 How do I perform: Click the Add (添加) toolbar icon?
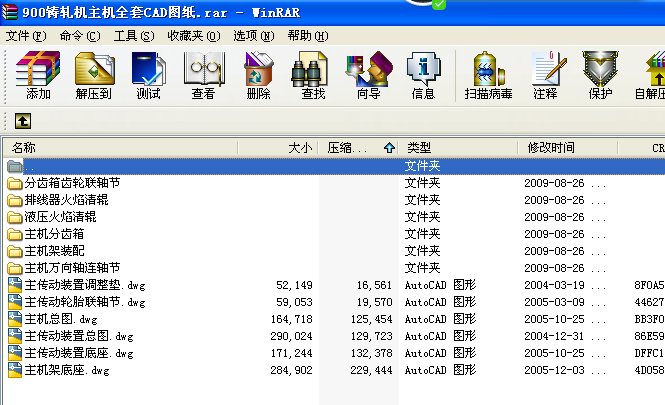tap(38, 69)
